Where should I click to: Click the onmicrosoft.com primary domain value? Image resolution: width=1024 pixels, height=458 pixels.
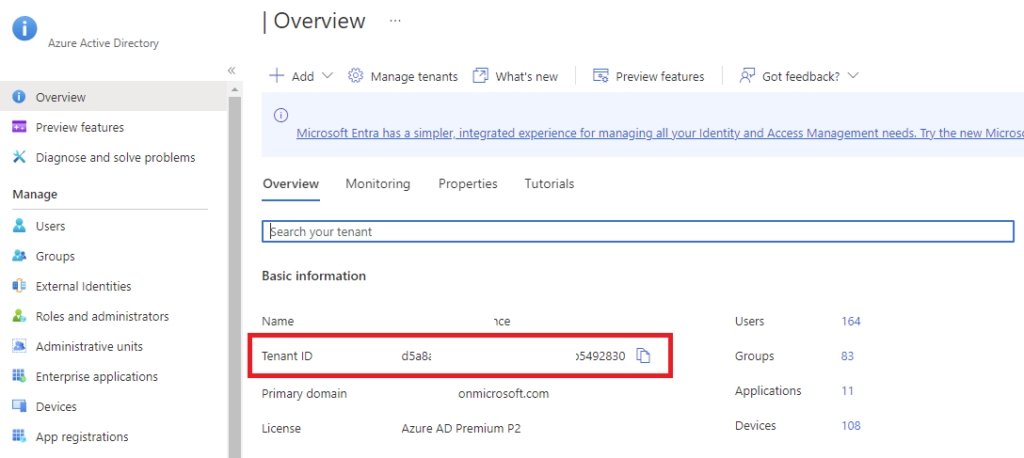[x=504, y=394]
